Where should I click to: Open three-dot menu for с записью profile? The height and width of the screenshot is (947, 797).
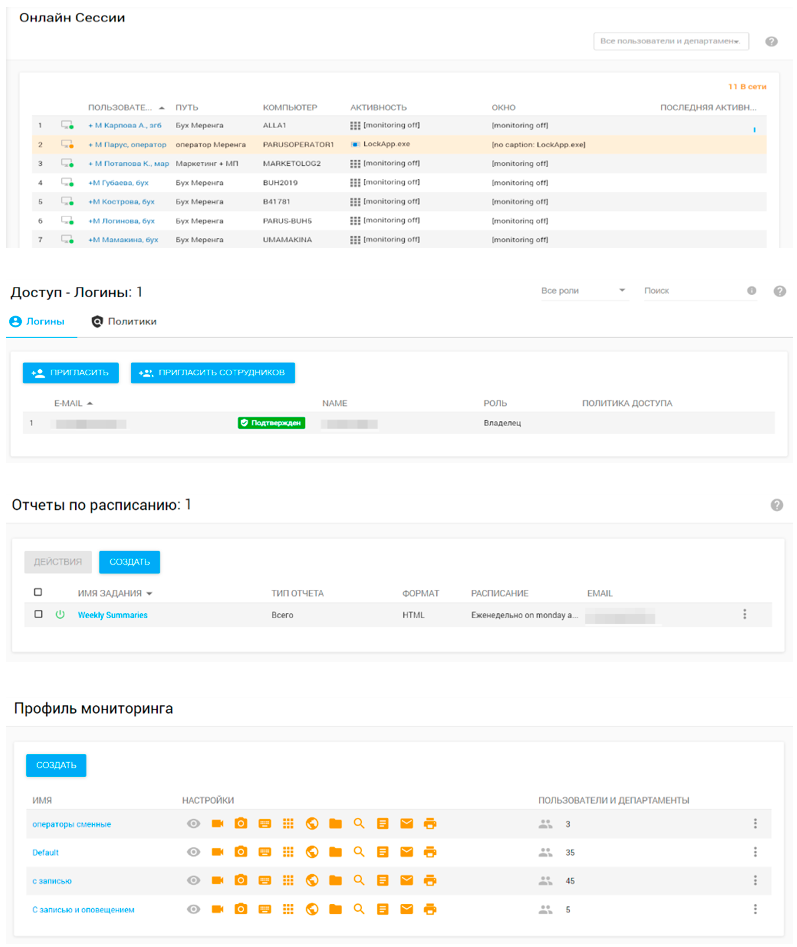click(x=755, y=880)
